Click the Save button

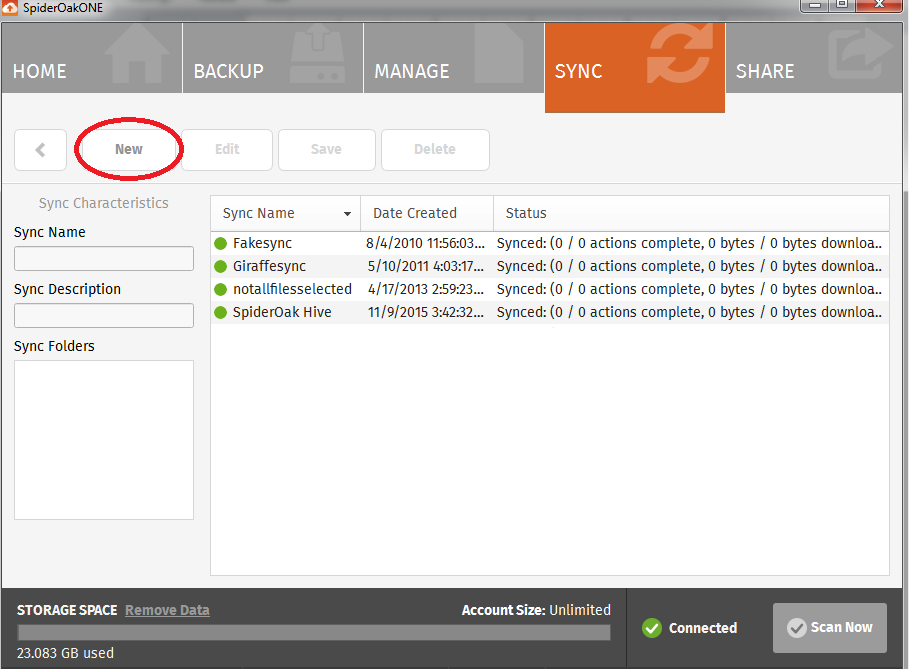coord(326,150)
